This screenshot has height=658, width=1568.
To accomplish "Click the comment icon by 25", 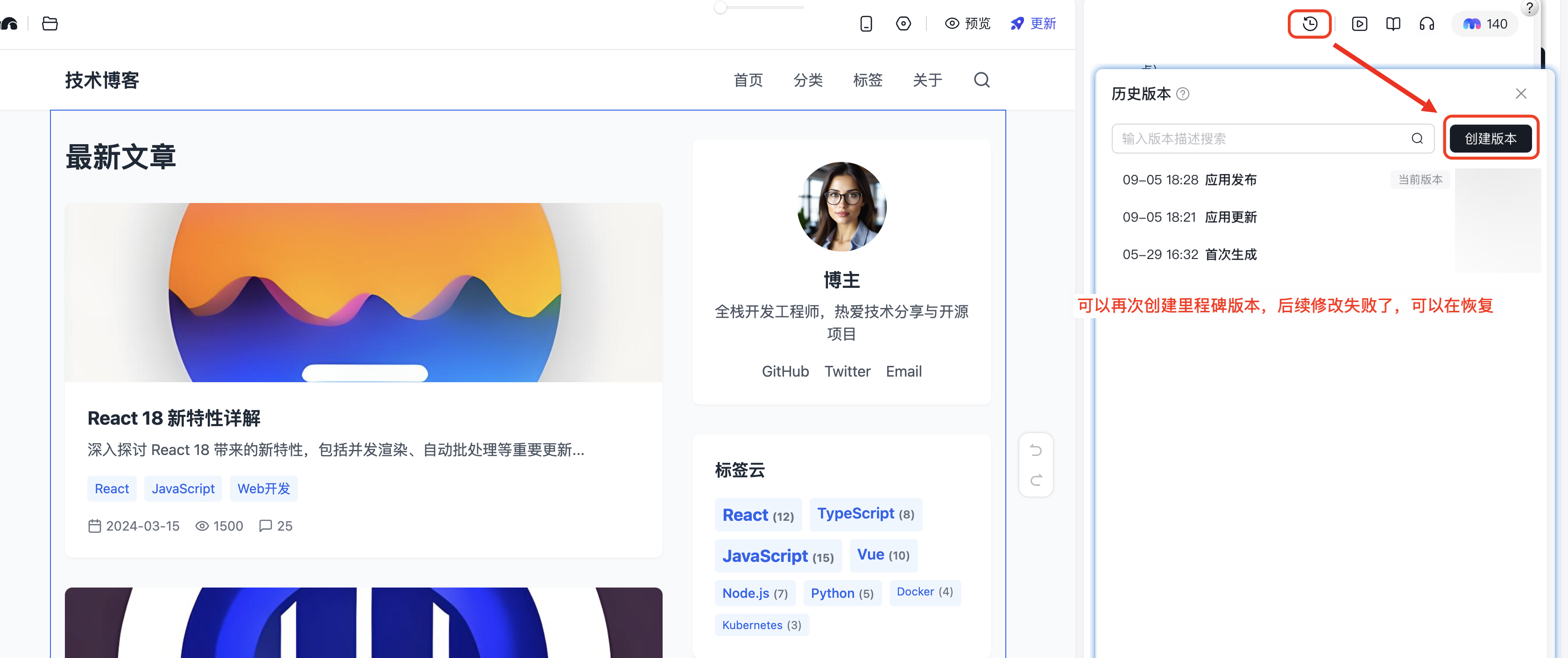I will (x=265, y=526).
